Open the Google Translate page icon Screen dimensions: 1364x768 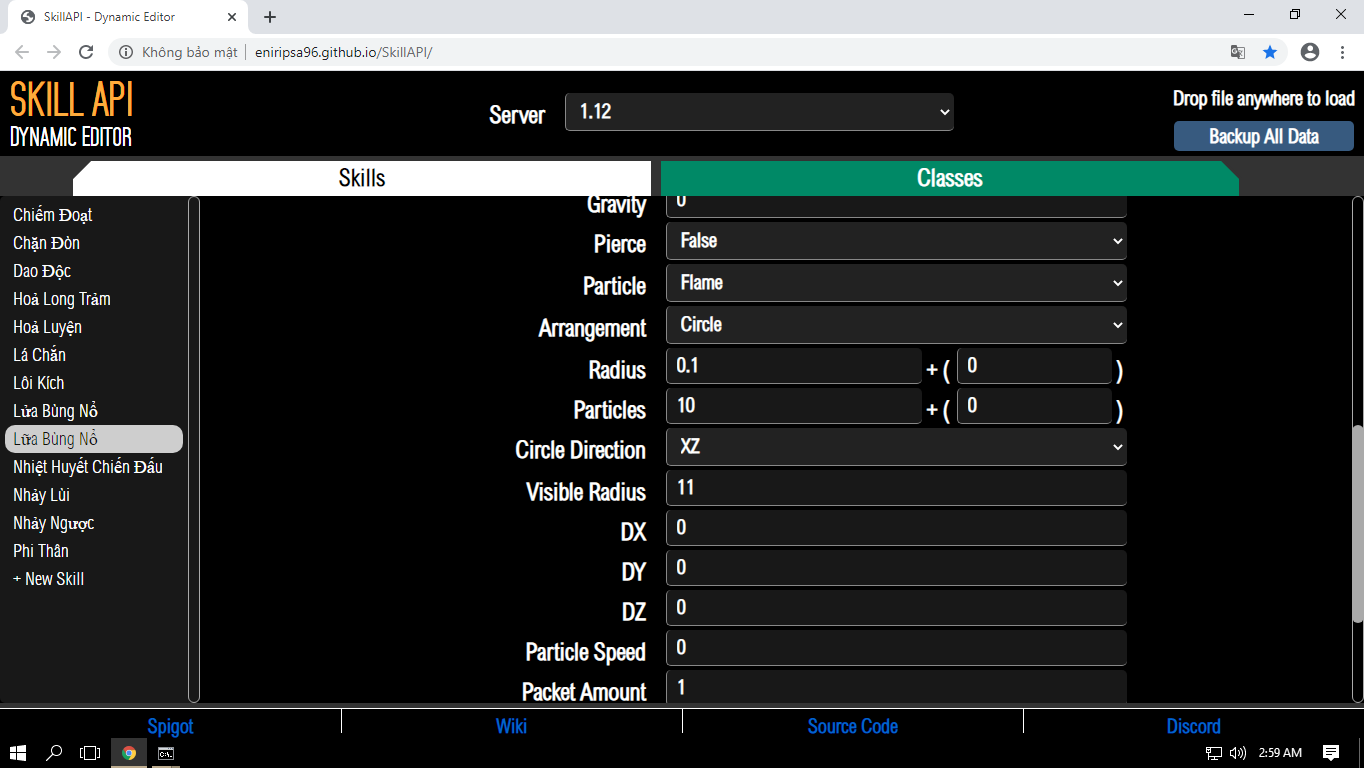[x=1238, y=52]
